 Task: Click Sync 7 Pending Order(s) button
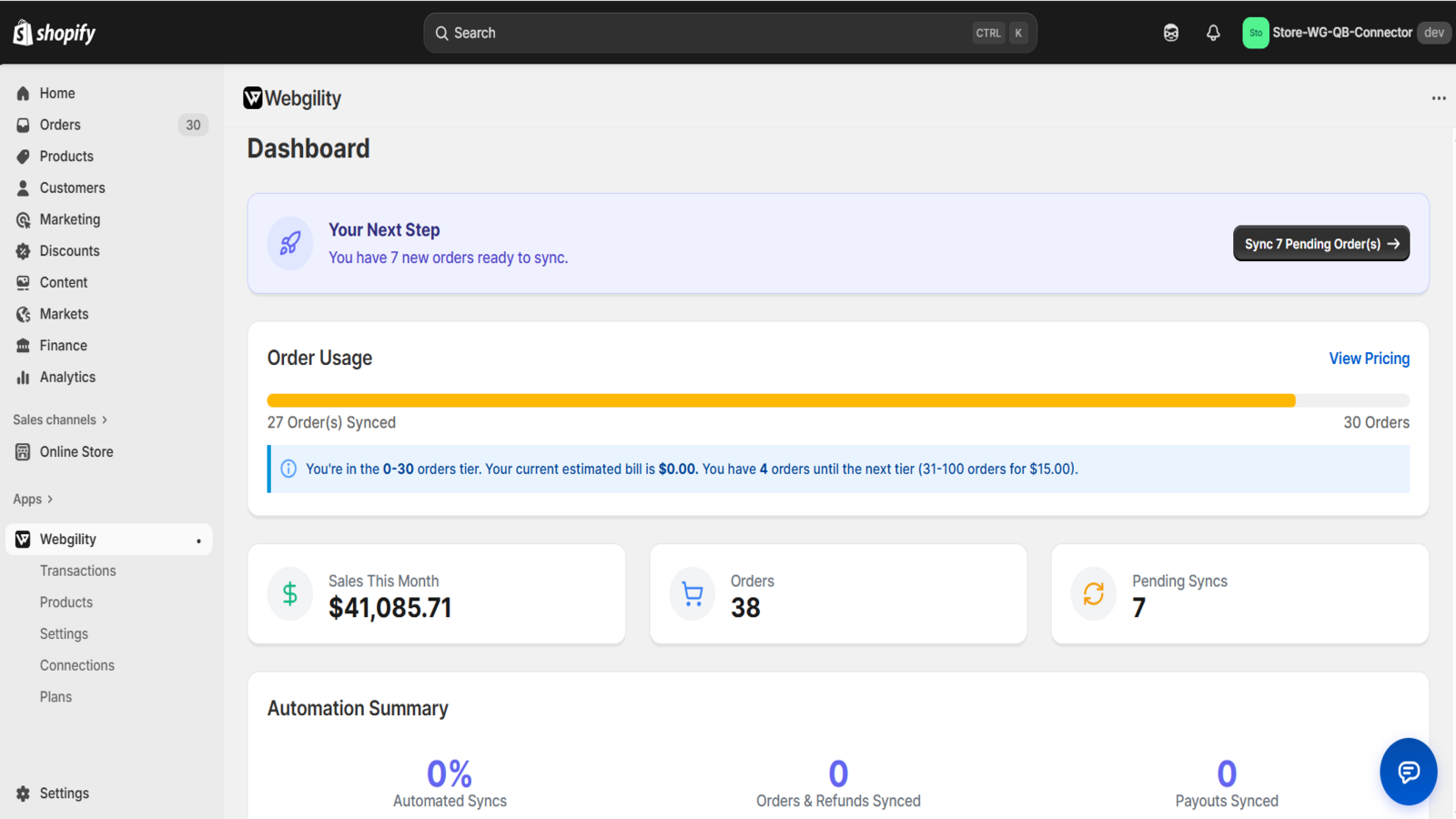pos(1320,244)
